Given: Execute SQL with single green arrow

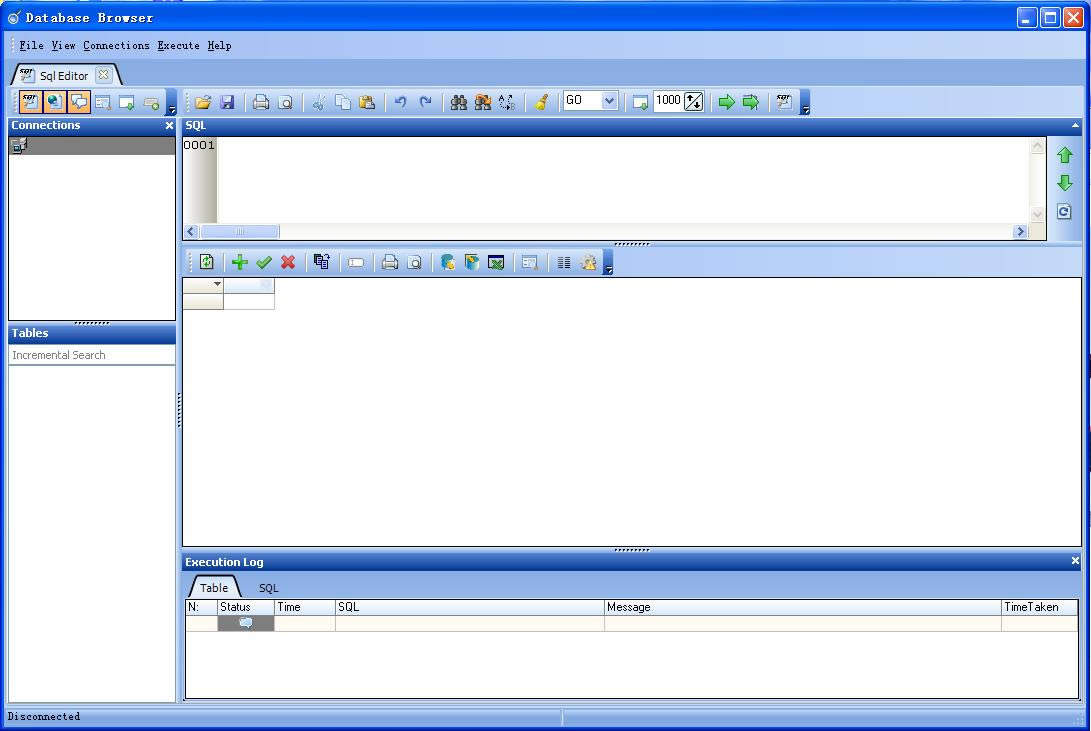Looking at the screenshot, I should coord(726,102).
